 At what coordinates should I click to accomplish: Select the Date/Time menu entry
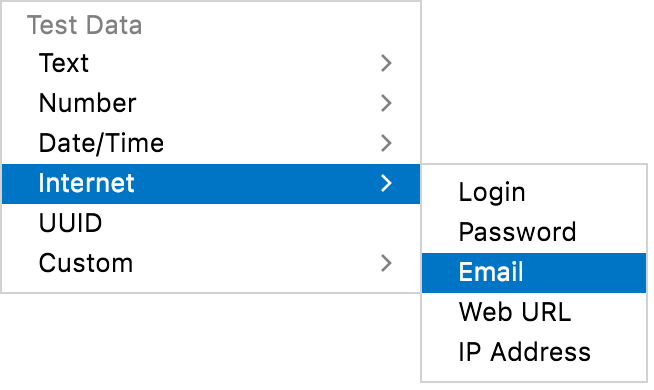pos(211,143)
